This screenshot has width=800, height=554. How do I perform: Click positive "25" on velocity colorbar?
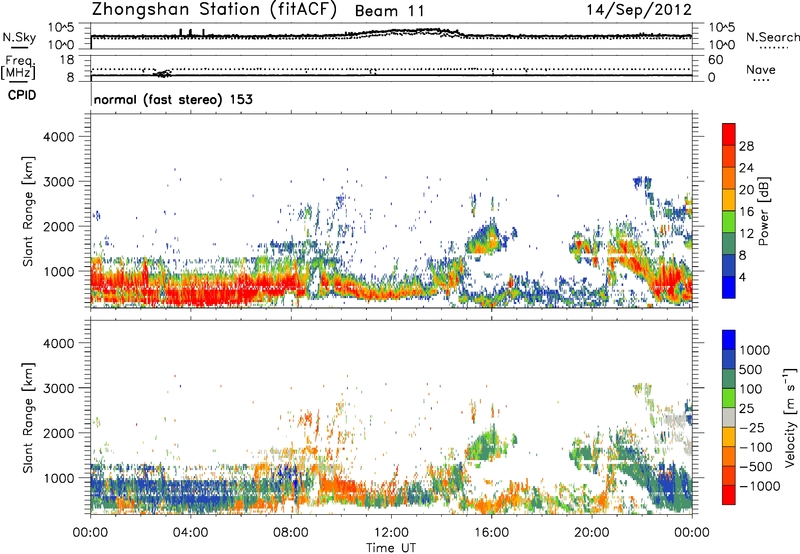(747, 408)
